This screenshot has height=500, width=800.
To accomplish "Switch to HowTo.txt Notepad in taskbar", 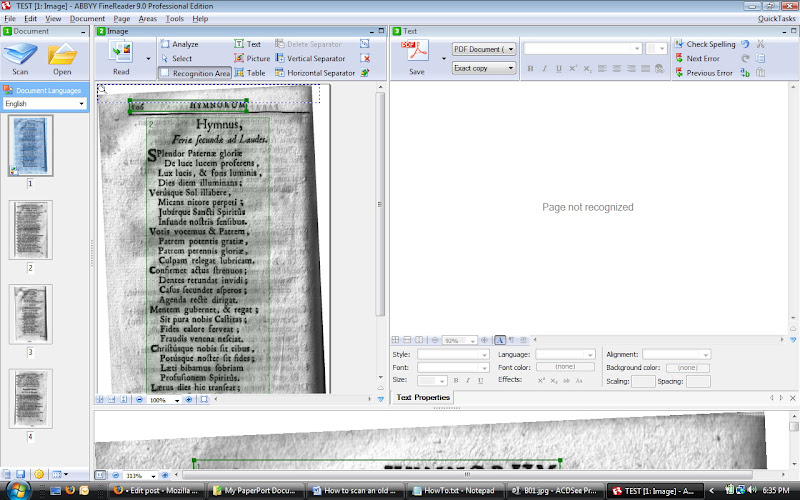I will 454,491.
